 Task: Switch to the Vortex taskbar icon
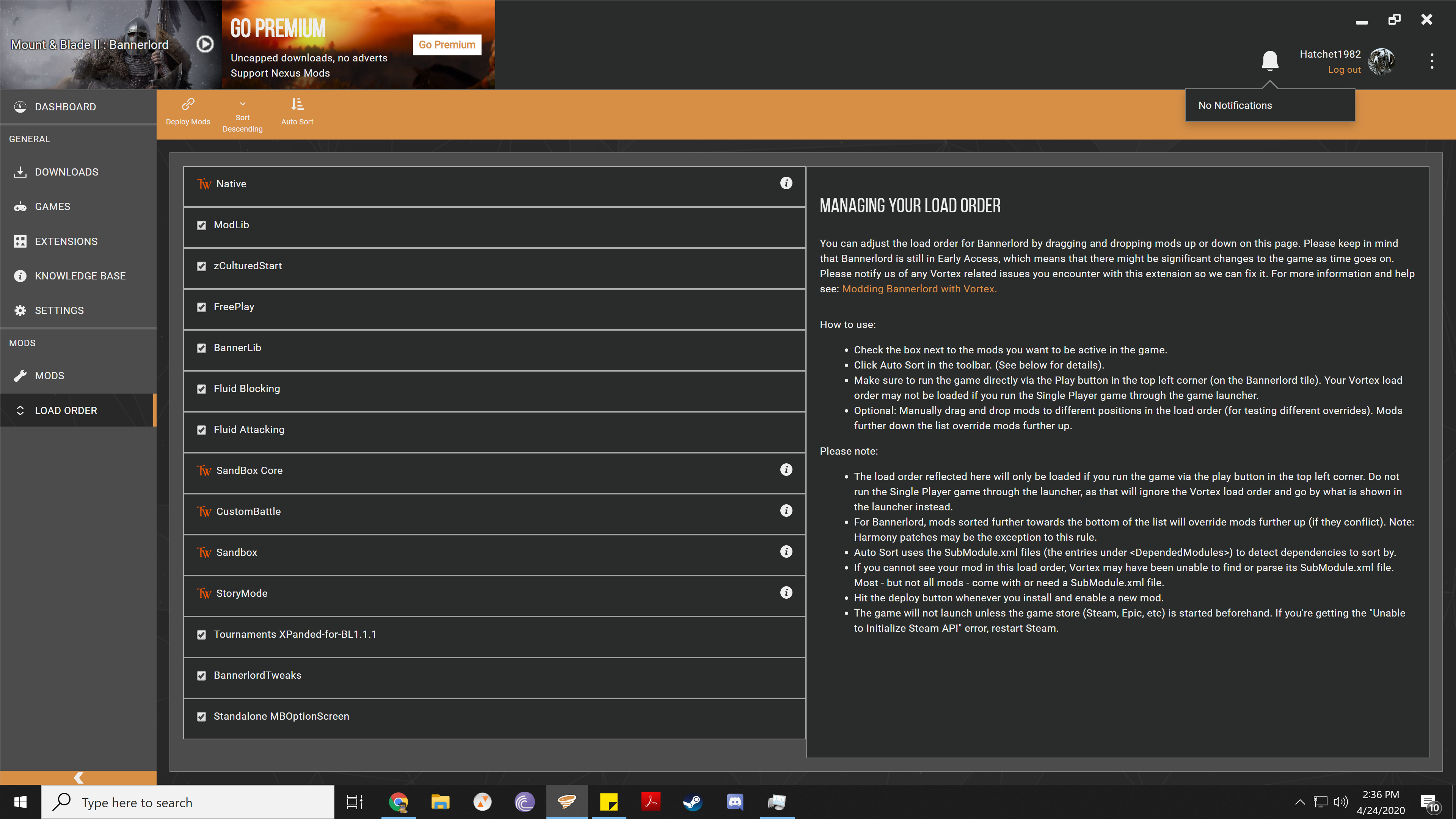566,802
